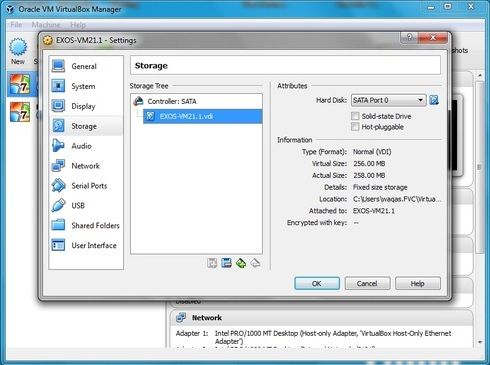Open Machine menu in VirtualBox Manager
Screen dimensions: 490x365
(46, 25)
